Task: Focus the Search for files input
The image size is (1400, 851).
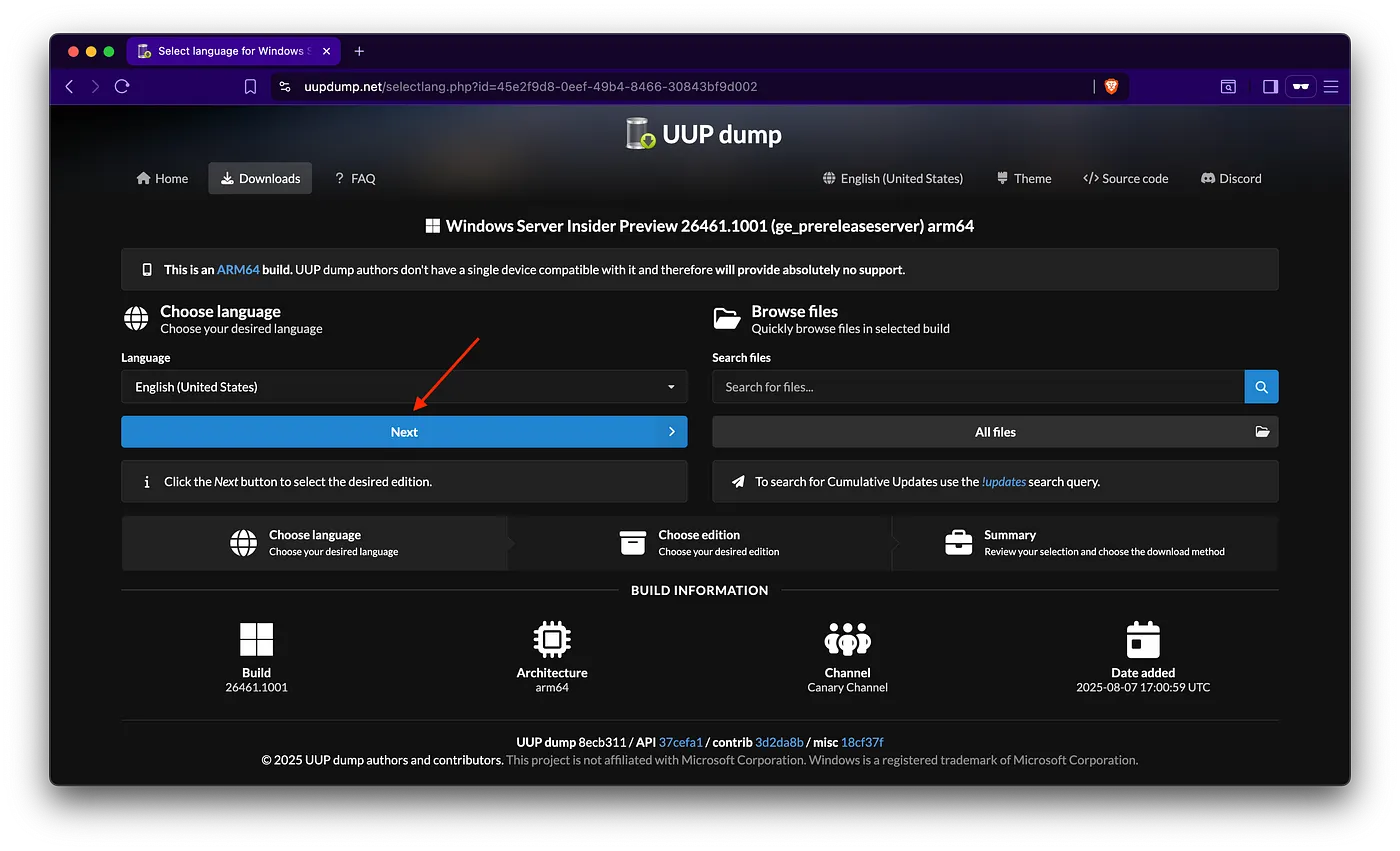Action: tap(977, 387)
